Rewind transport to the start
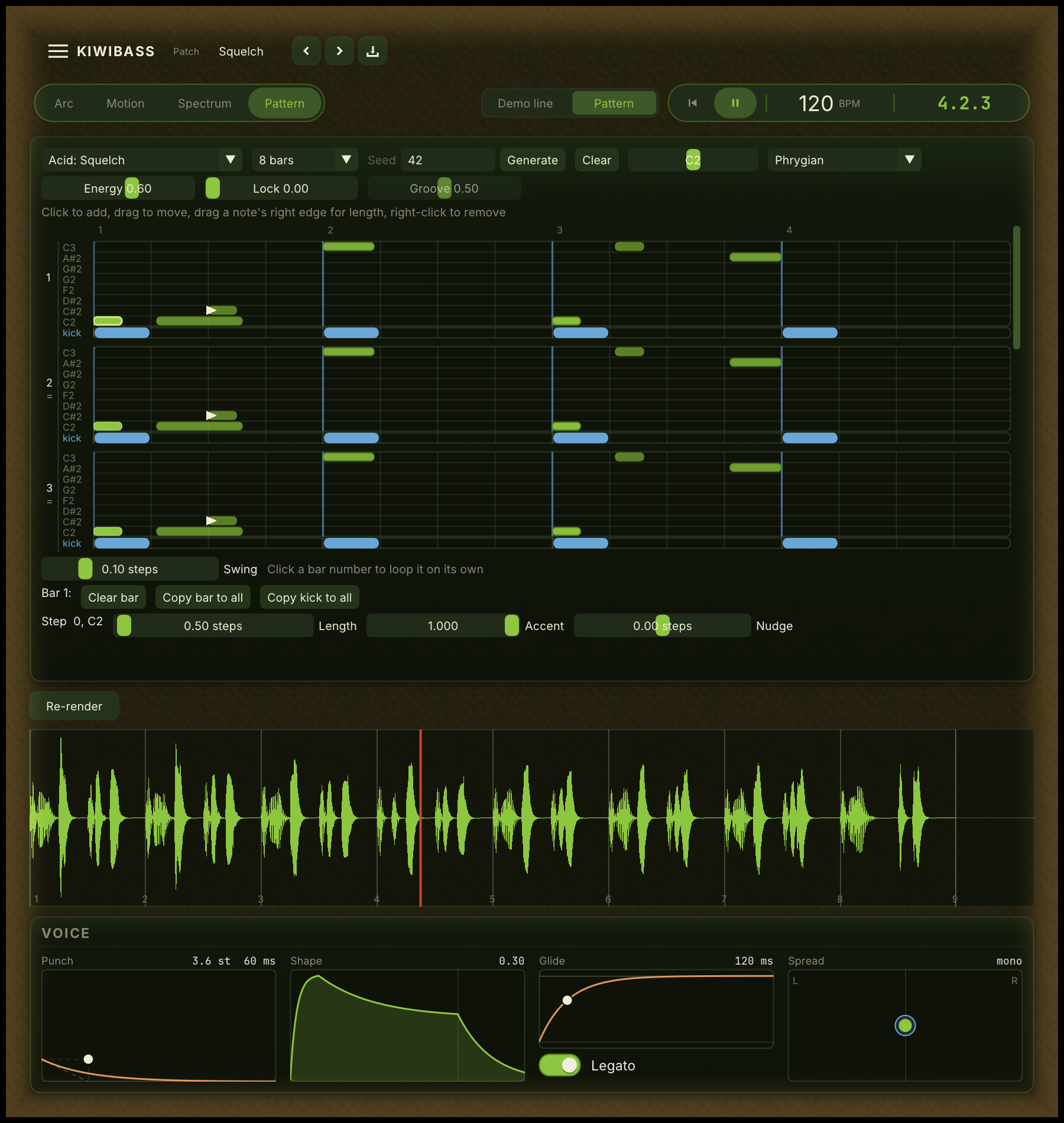Viewport: 1064px width, 1123px height. pos(693,103)
